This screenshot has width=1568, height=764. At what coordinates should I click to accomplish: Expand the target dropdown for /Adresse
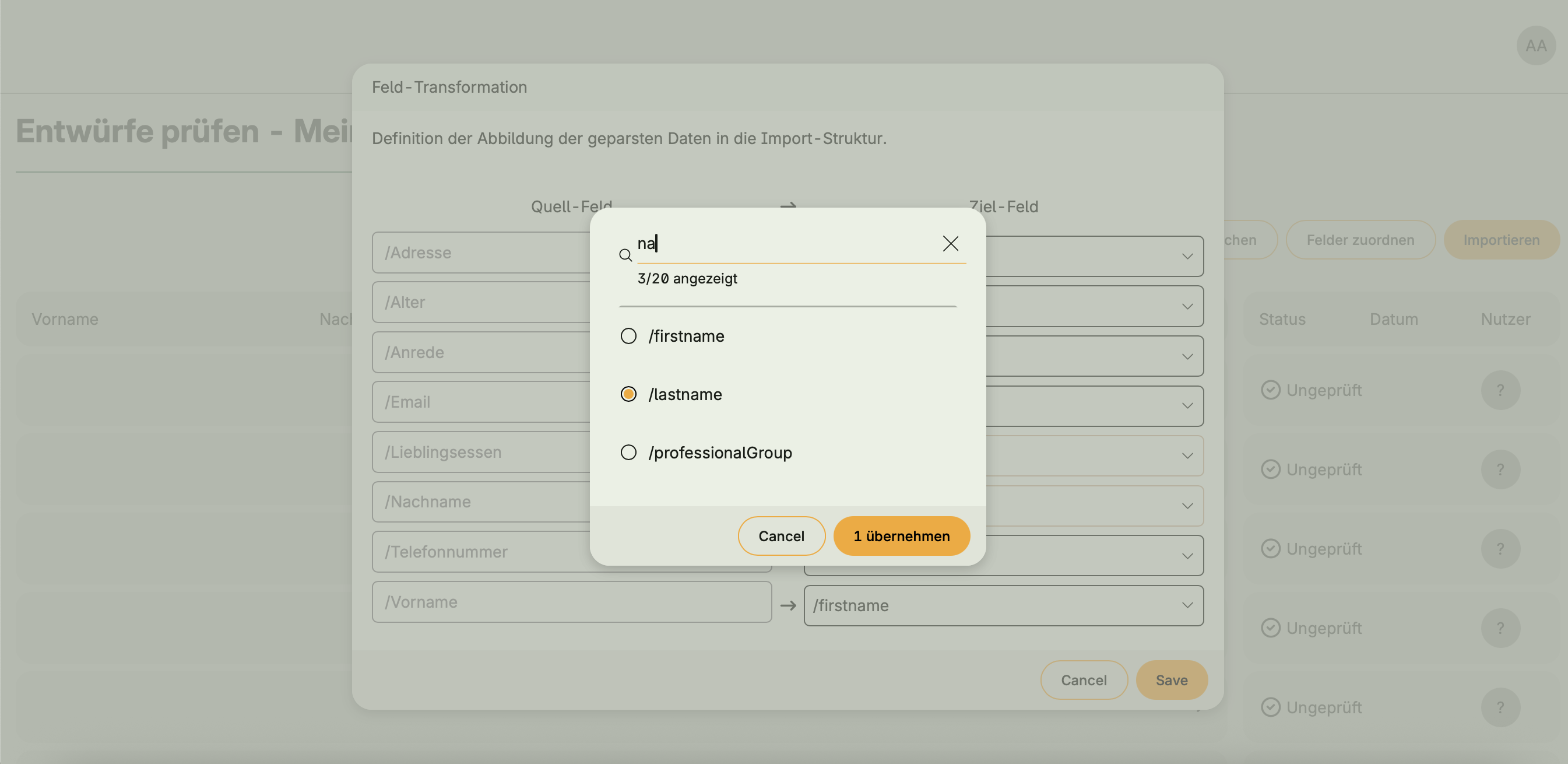(1186, 257)
